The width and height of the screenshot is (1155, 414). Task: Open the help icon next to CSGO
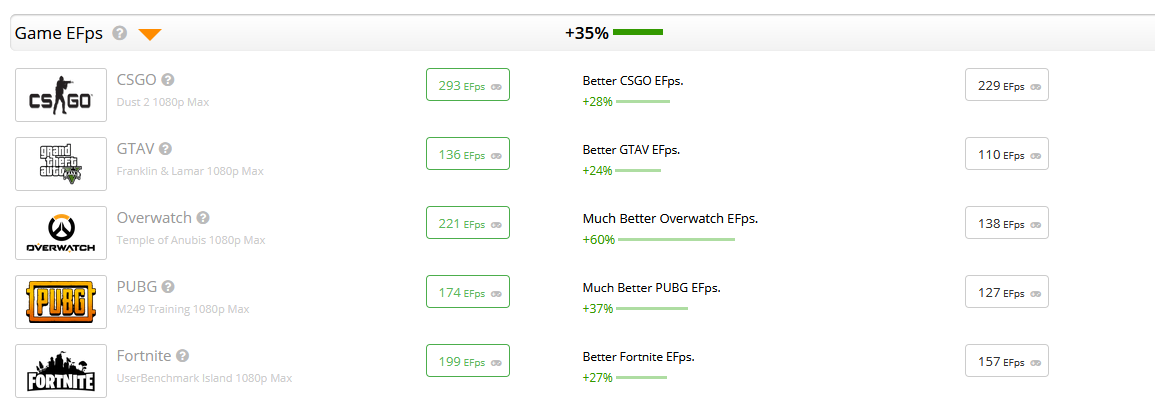coord(168,80)
